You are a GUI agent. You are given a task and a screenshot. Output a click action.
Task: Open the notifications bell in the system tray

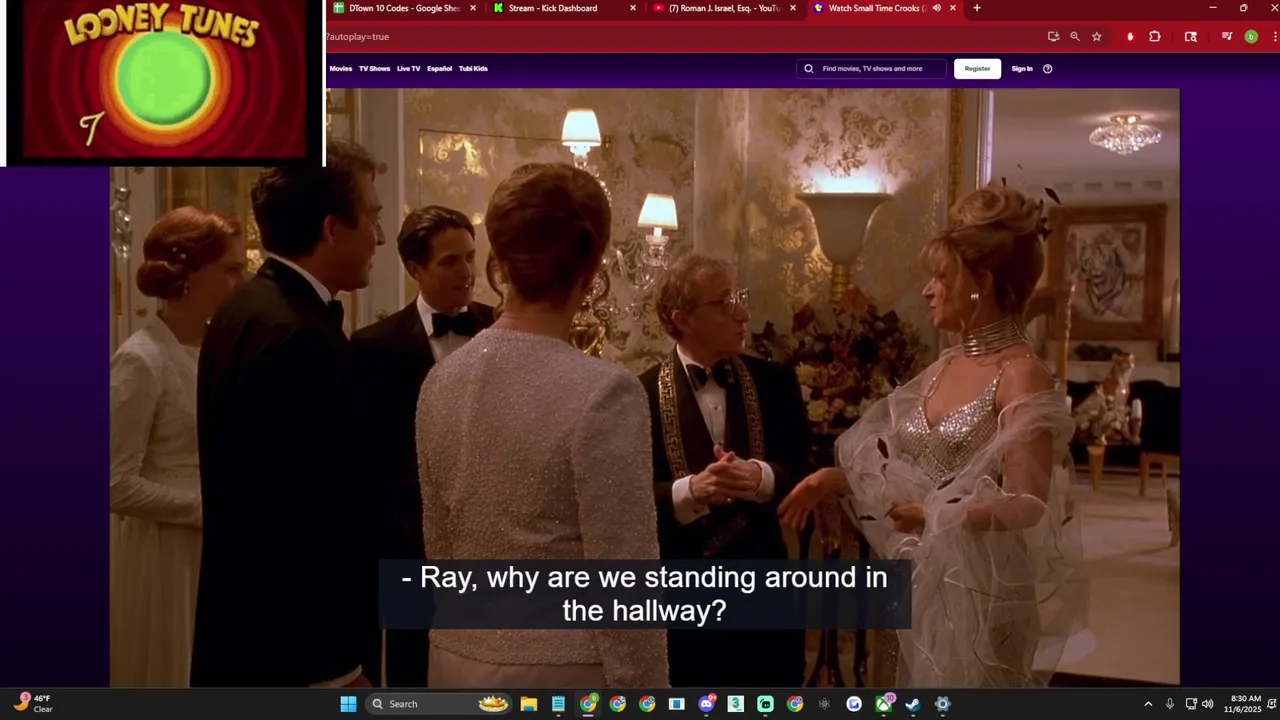point(1272,704)
